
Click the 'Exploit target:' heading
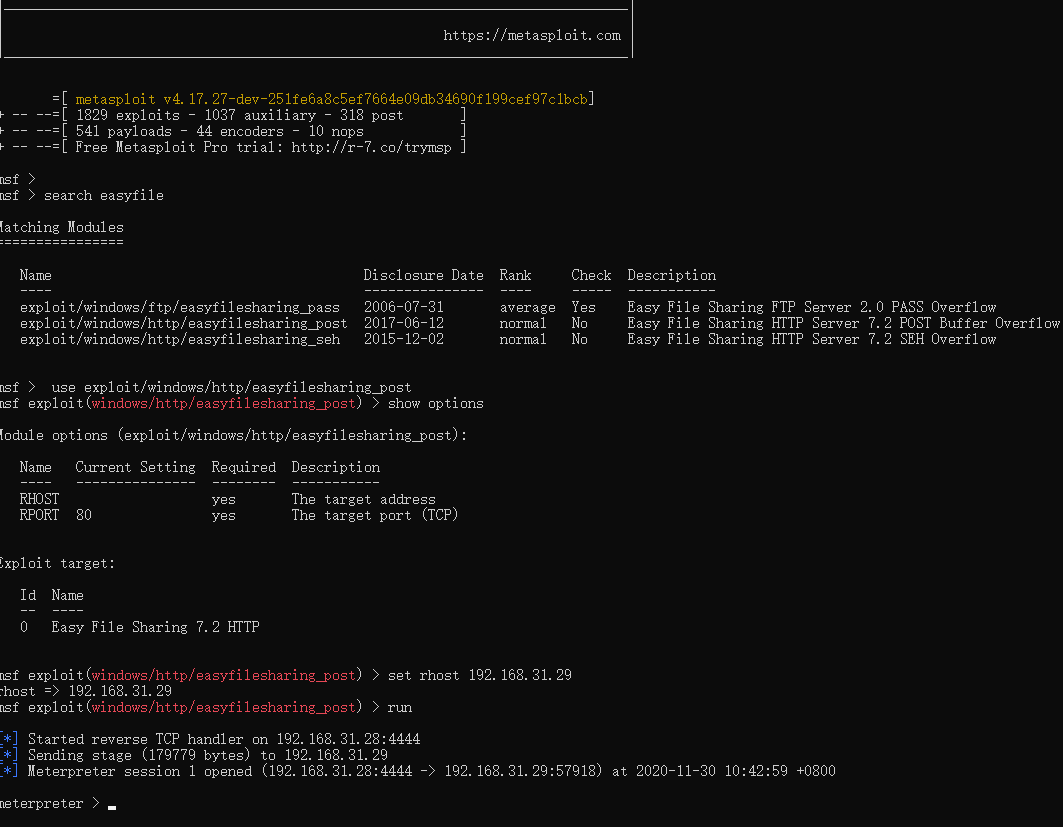58,563
